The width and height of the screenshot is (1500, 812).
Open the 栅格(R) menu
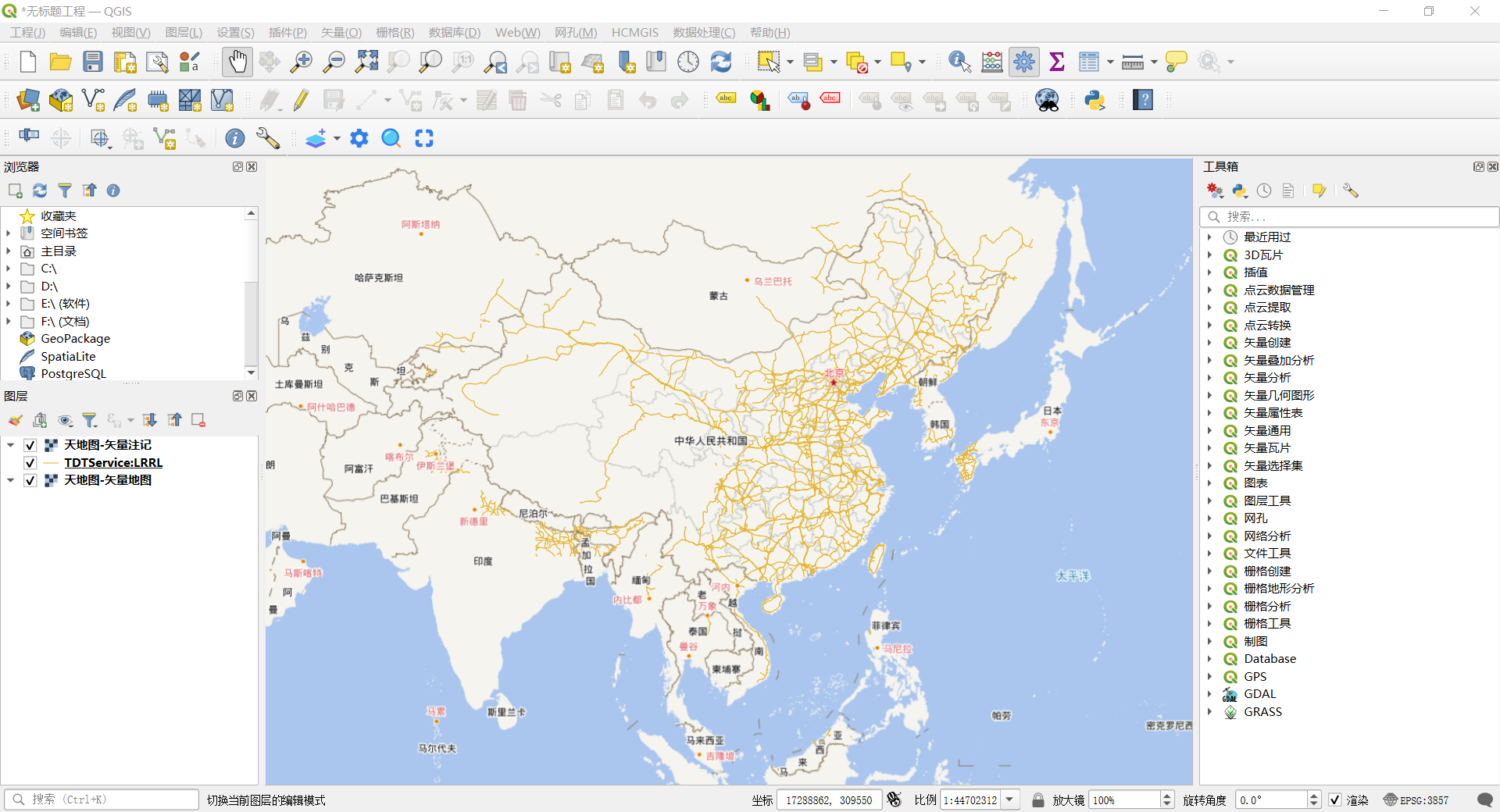tap(395, 32)
